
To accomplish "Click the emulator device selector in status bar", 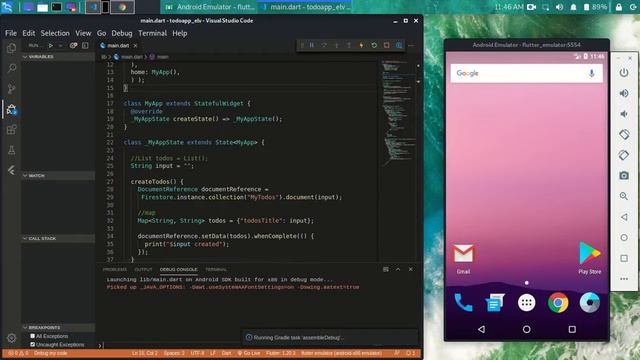I will coord(341,353).
